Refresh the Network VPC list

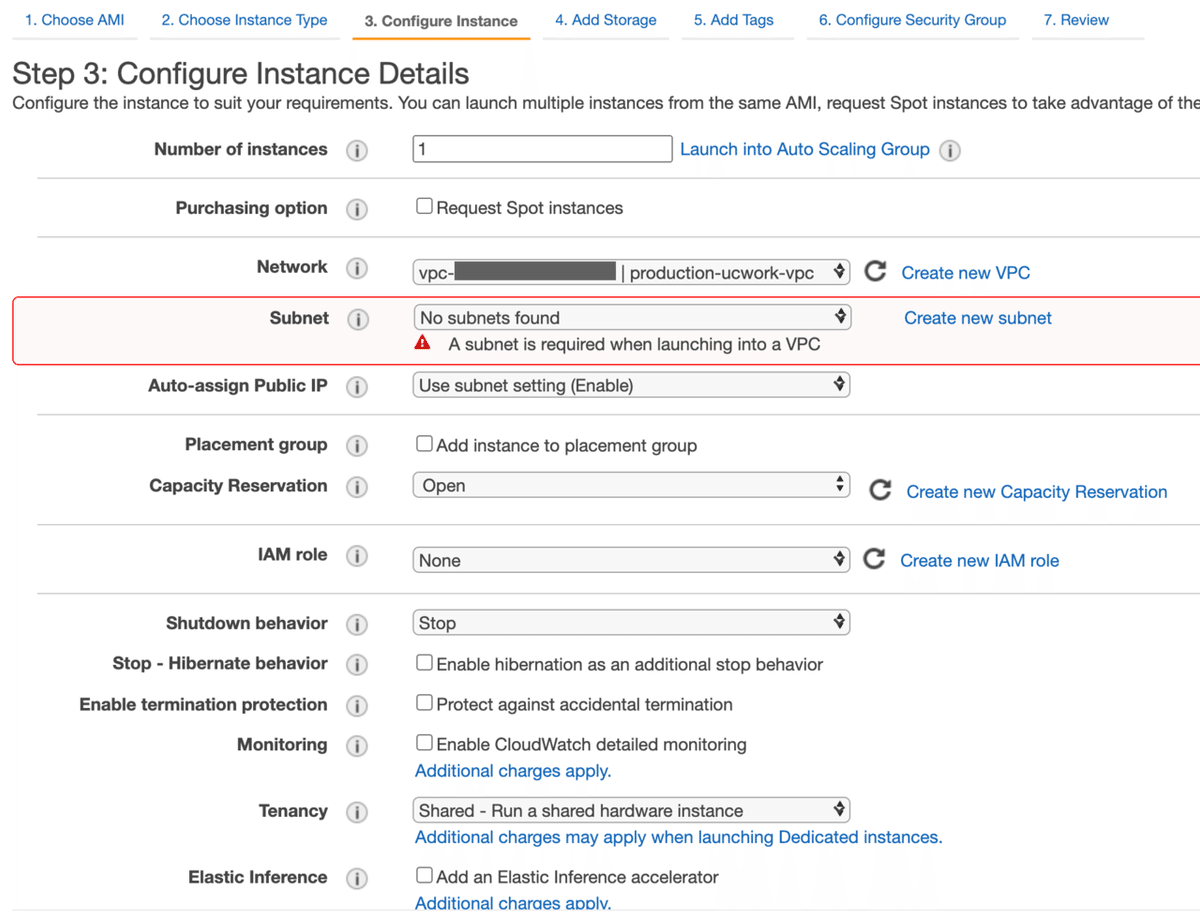(875, 272)
